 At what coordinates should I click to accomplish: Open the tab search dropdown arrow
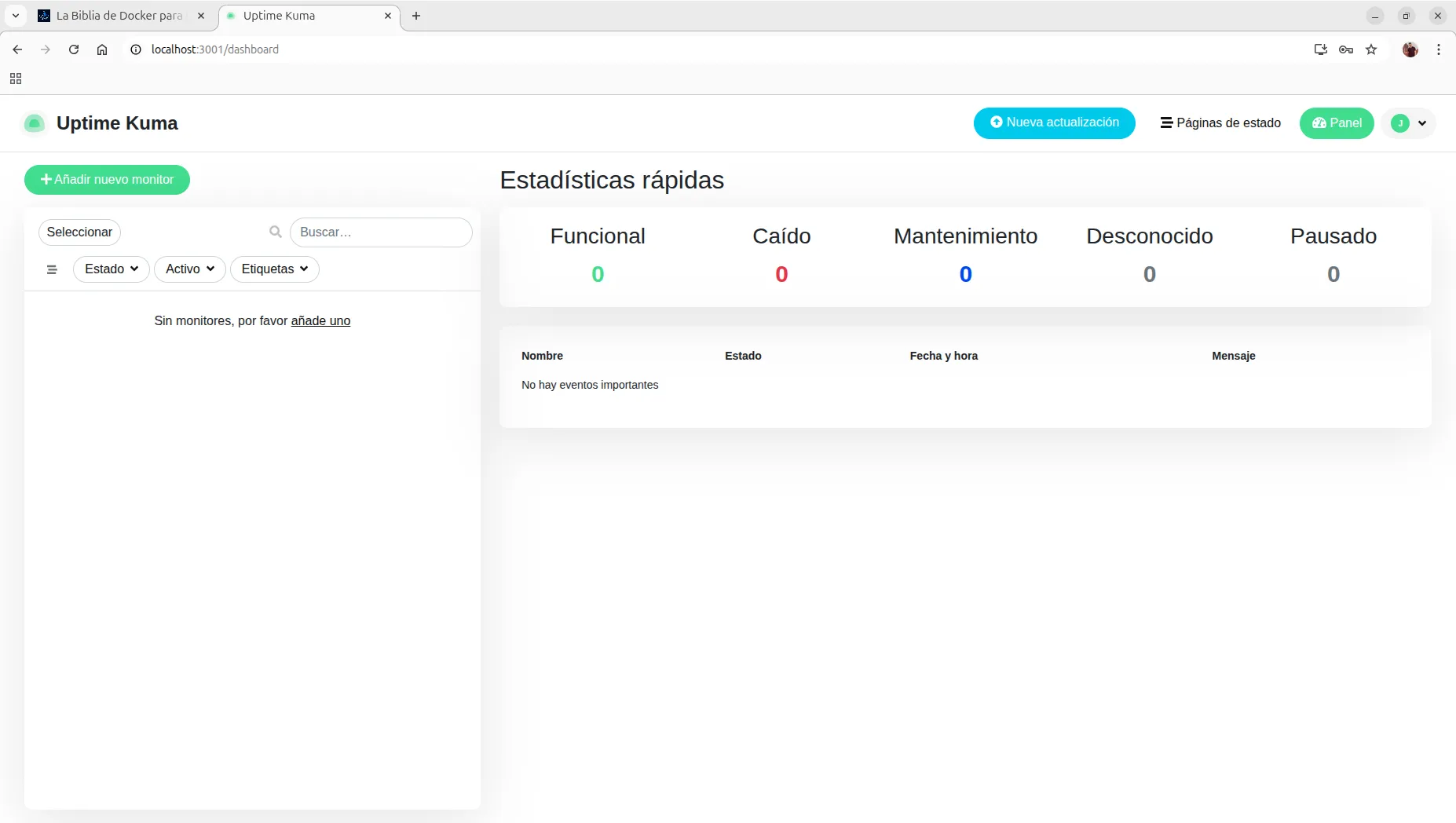16,16
